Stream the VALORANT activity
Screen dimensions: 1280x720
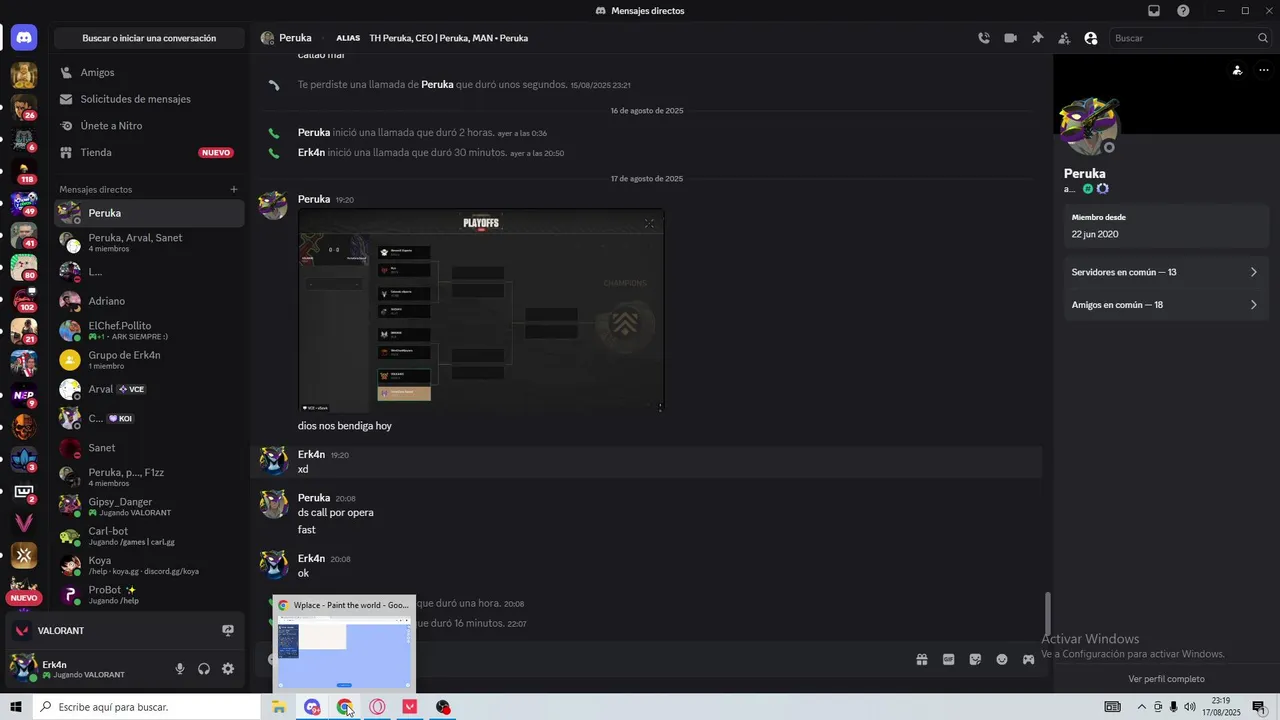[x=228, y=631]
